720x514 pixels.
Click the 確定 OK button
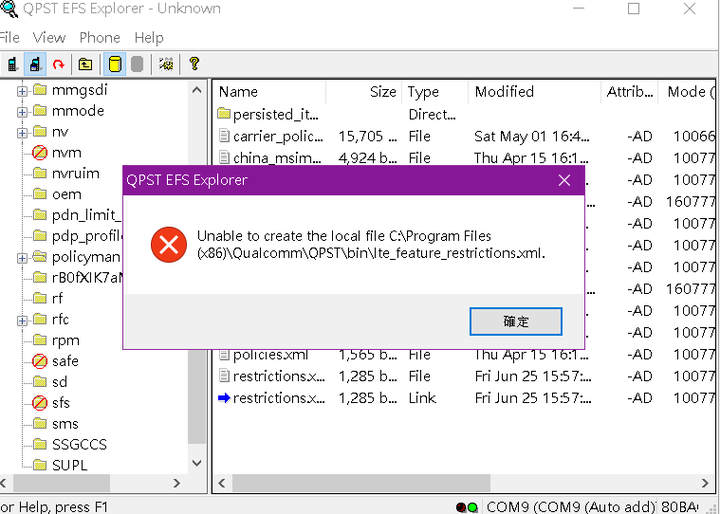click(516, 321)
